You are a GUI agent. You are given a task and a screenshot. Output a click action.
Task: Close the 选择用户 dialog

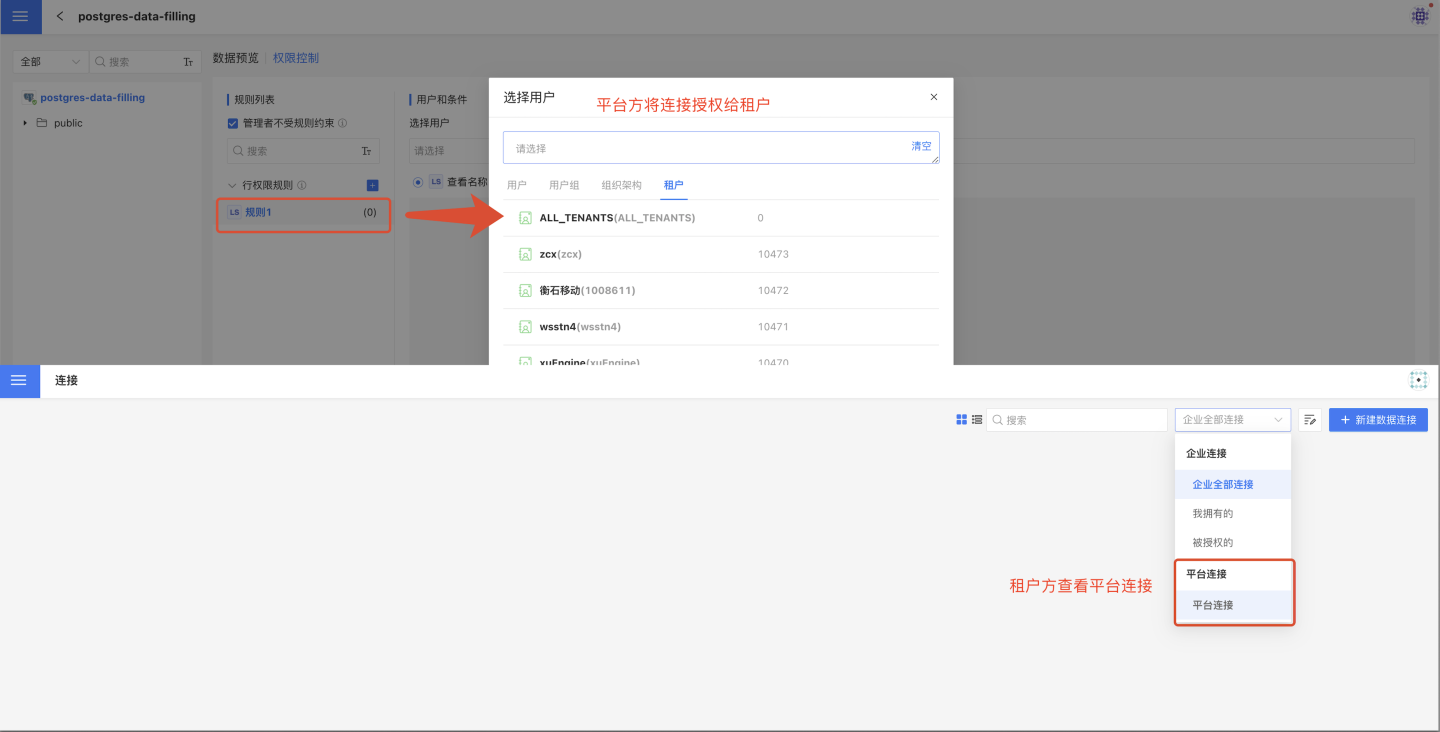pyautogui.click(x=934, y=97)
